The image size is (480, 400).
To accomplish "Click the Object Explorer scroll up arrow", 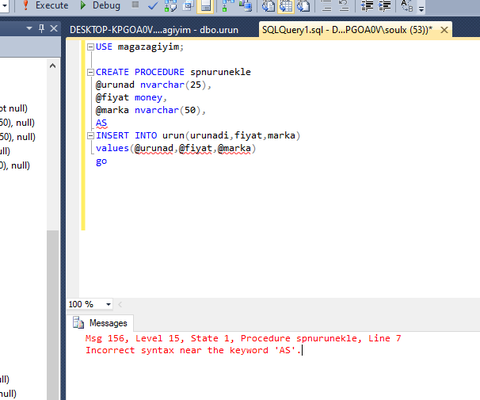I will (53, 66).
